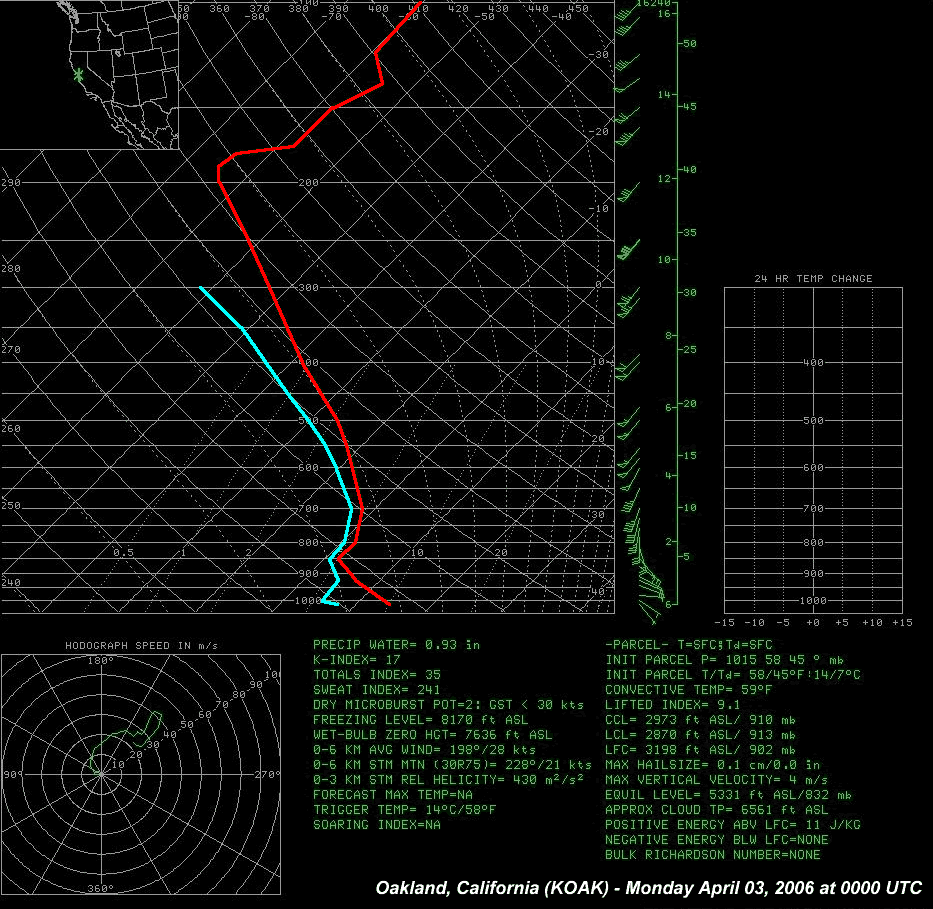Select the 'POSITIVE ENERGY ABV LFC= 11 J/KG' line

pos(732,825)
